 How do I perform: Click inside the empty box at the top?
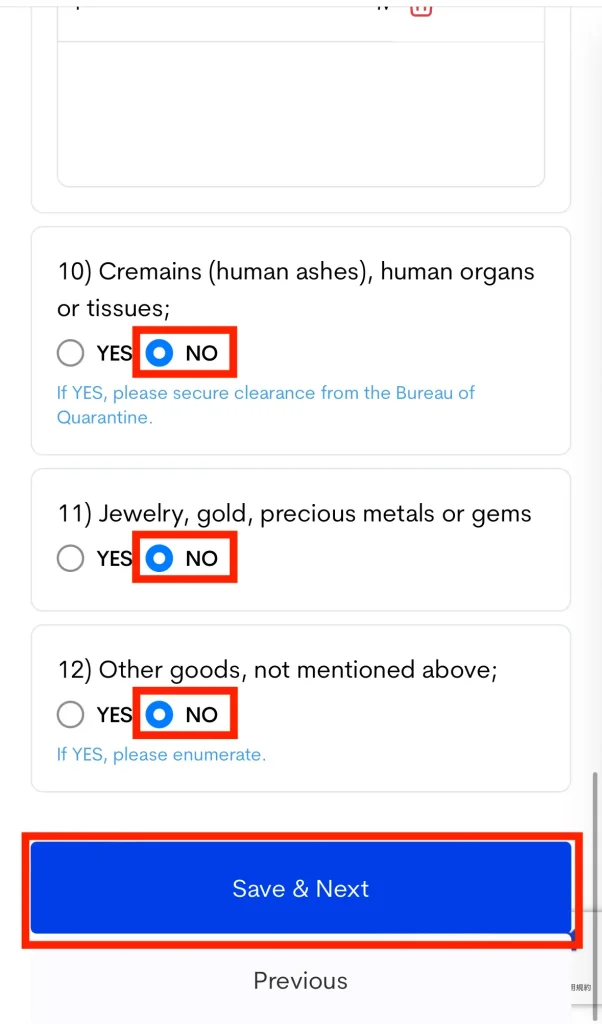pyautogui.click(x=300, y=115)
